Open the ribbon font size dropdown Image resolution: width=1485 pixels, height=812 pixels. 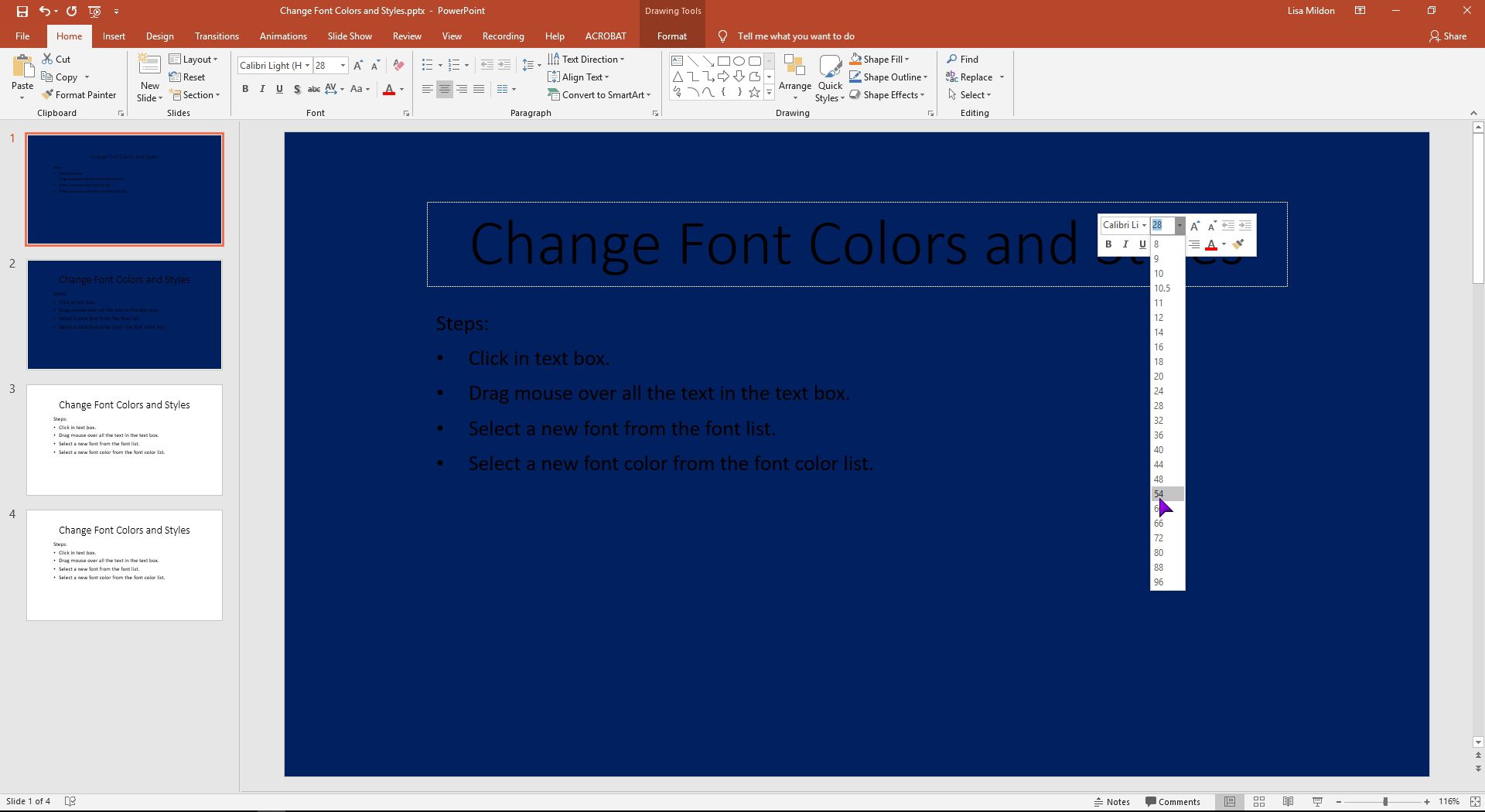(343, 66)
